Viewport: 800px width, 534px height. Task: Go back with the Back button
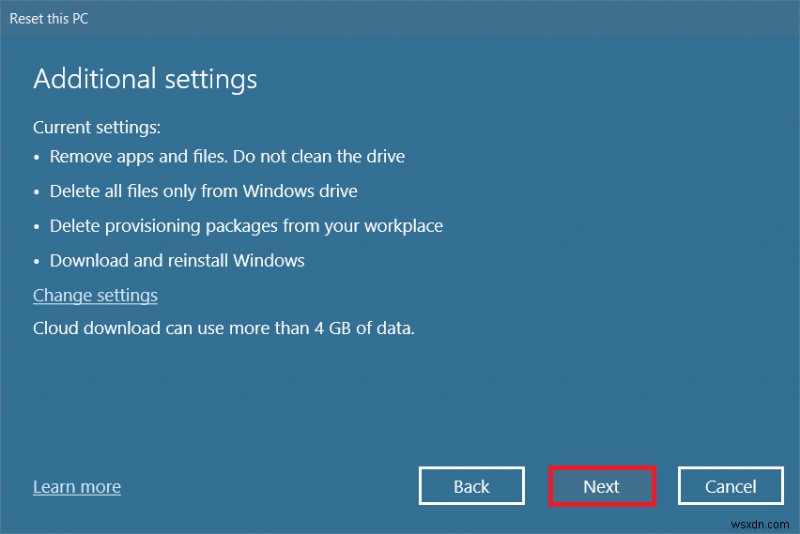pos(471,486)
